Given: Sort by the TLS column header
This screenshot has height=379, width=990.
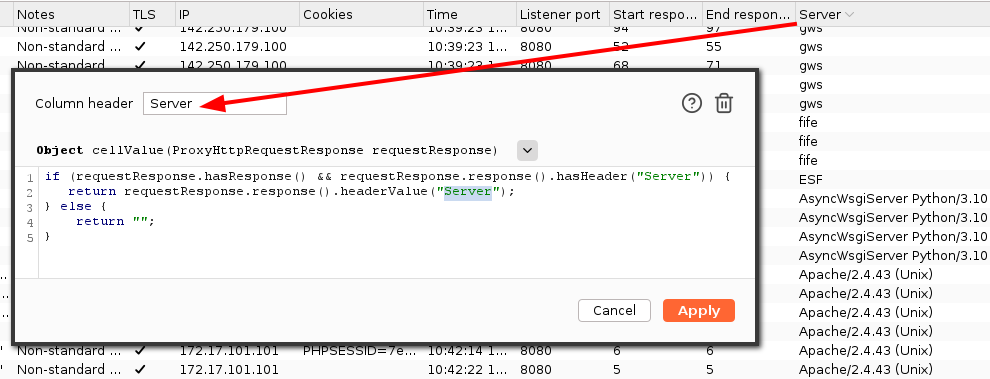Looking at the screenshot, I should click(x=151, y=14).
